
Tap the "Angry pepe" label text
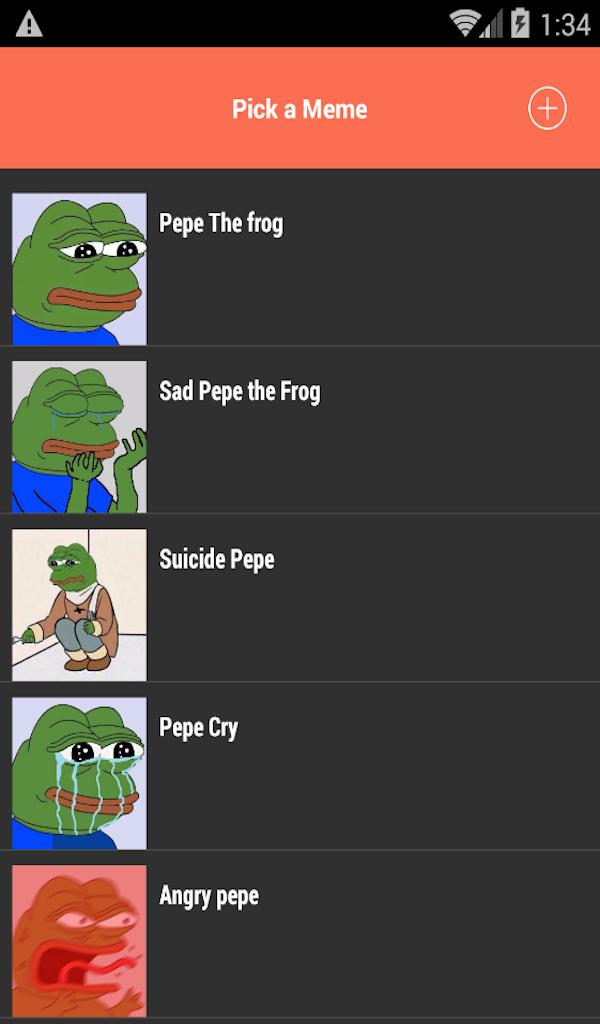click(209, 896)
